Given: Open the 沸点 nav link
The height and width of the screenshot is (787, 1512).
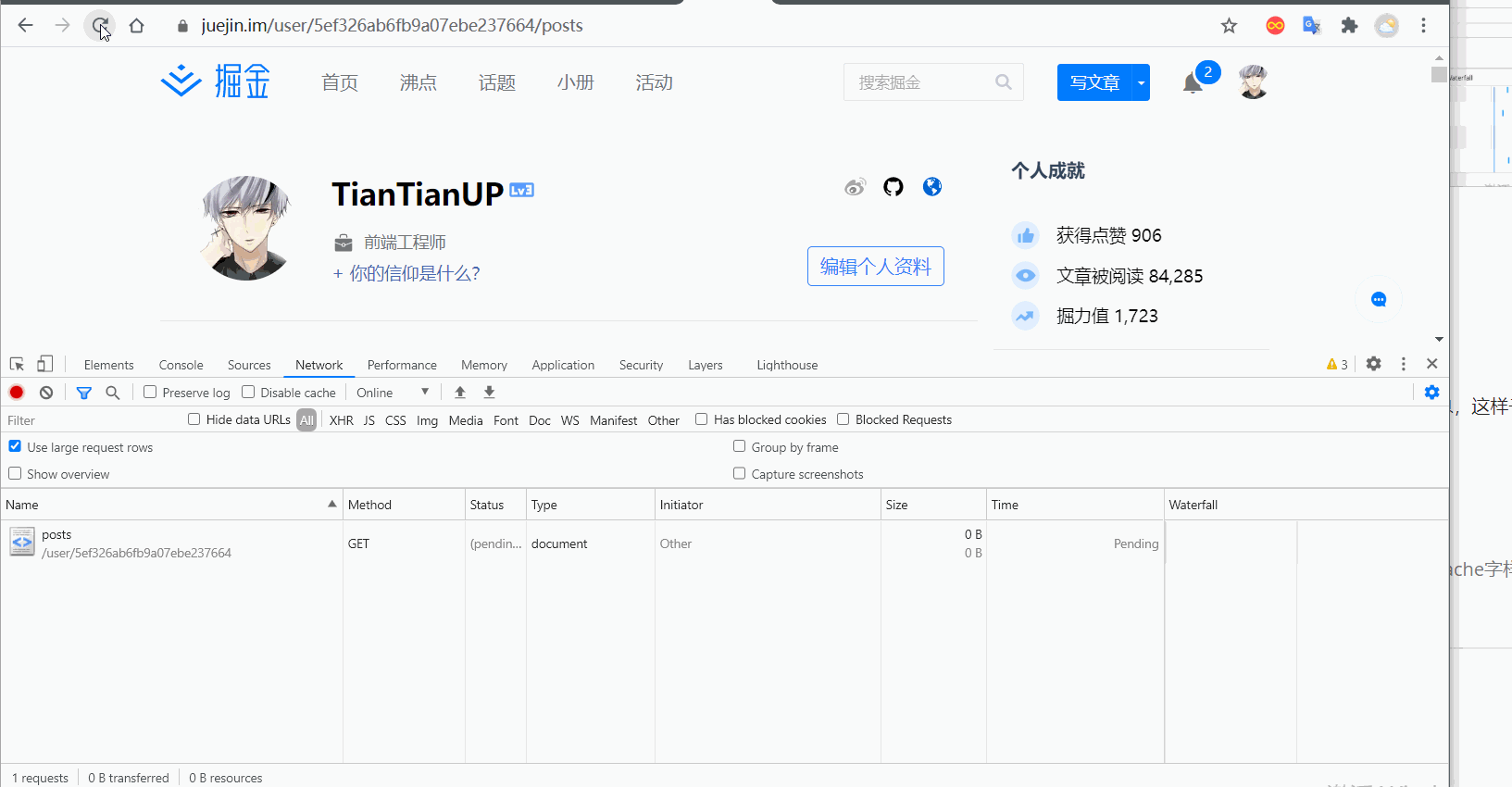Looking at the screenshot, I should tap(419, 82).
